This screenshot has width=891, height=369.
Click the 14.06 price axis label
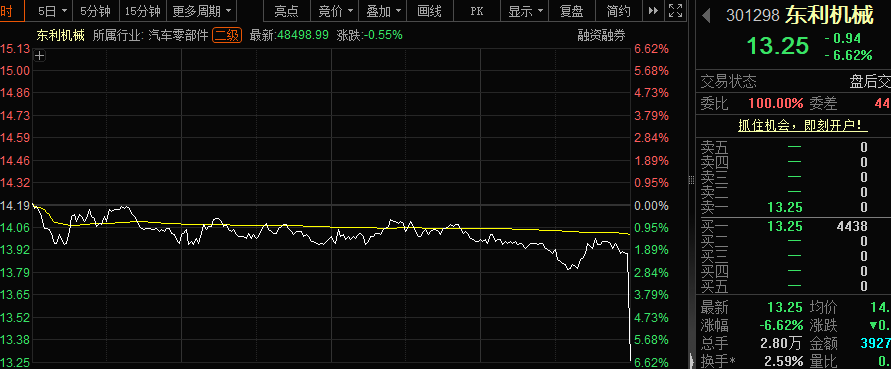click(15, 227)
